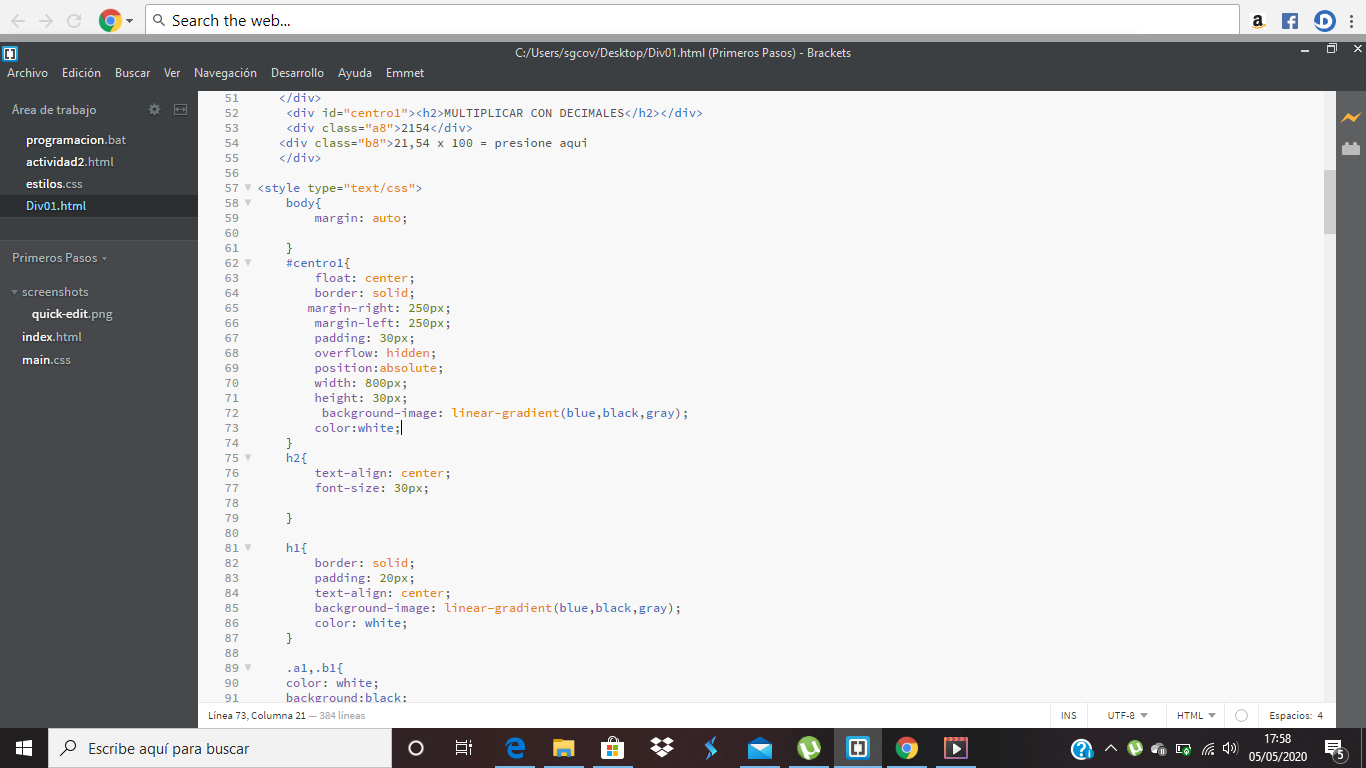Screen dimensions: 1366x768
Task: Click Espacios: 4 indentation setting
Action: [x=1295, y=716]
